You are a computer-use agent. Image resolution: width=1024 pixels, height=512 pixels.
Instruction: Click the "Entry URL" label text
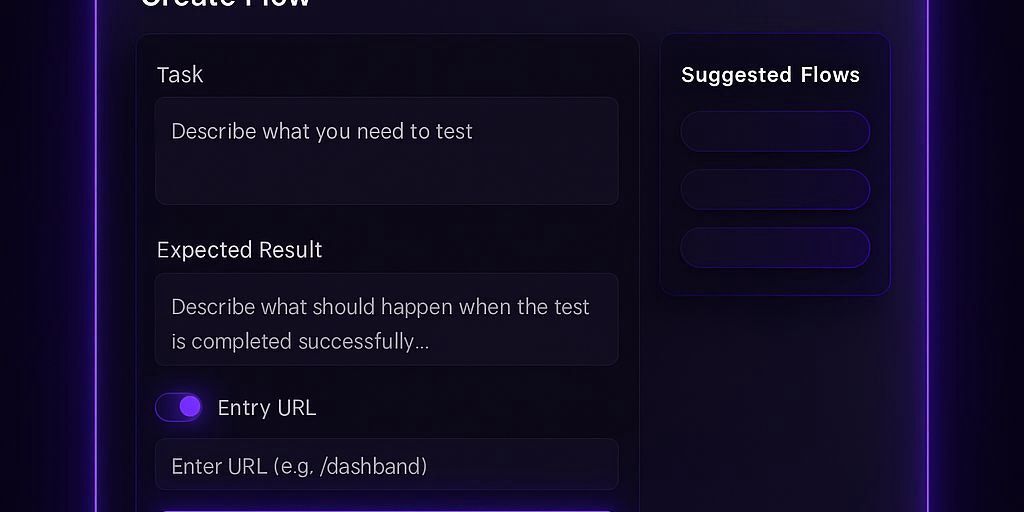pos(266,408)
